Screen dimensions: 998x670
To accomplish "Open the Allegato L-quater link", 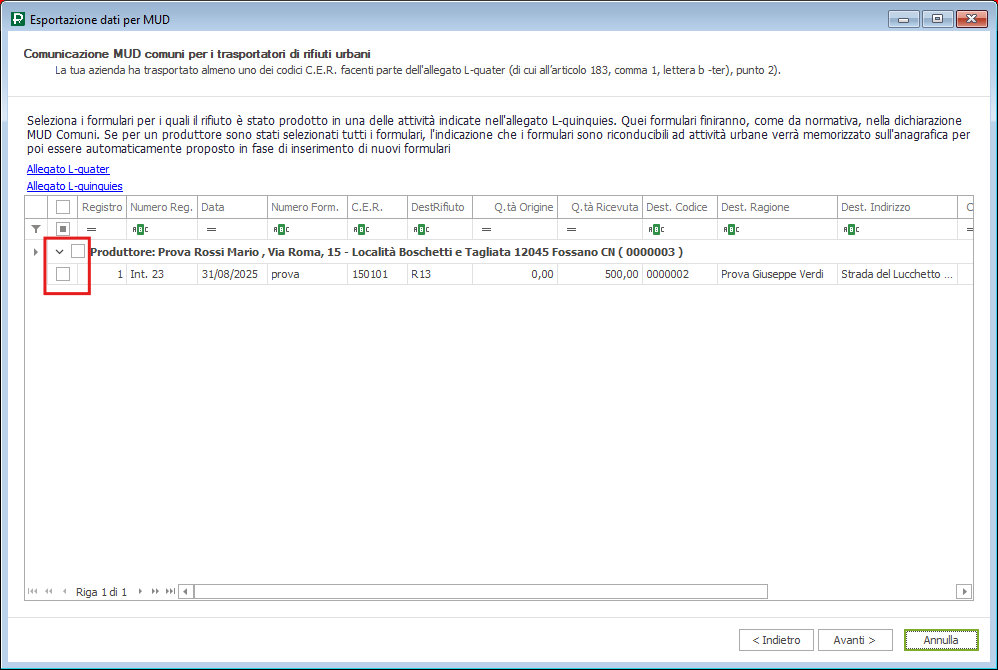I will pyautogui.click(x=68, y=170).
